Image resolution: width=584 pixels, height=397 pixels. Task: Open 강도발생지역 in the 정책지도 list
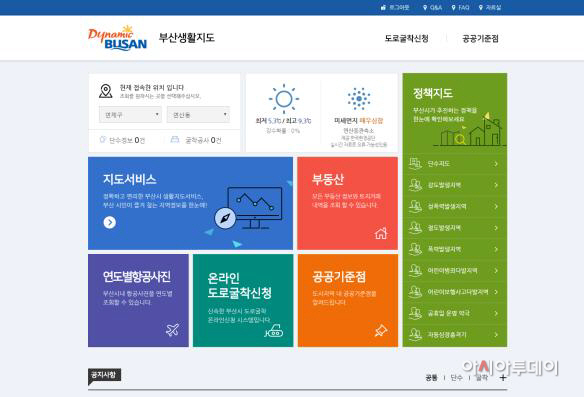[x=444, y=185]
